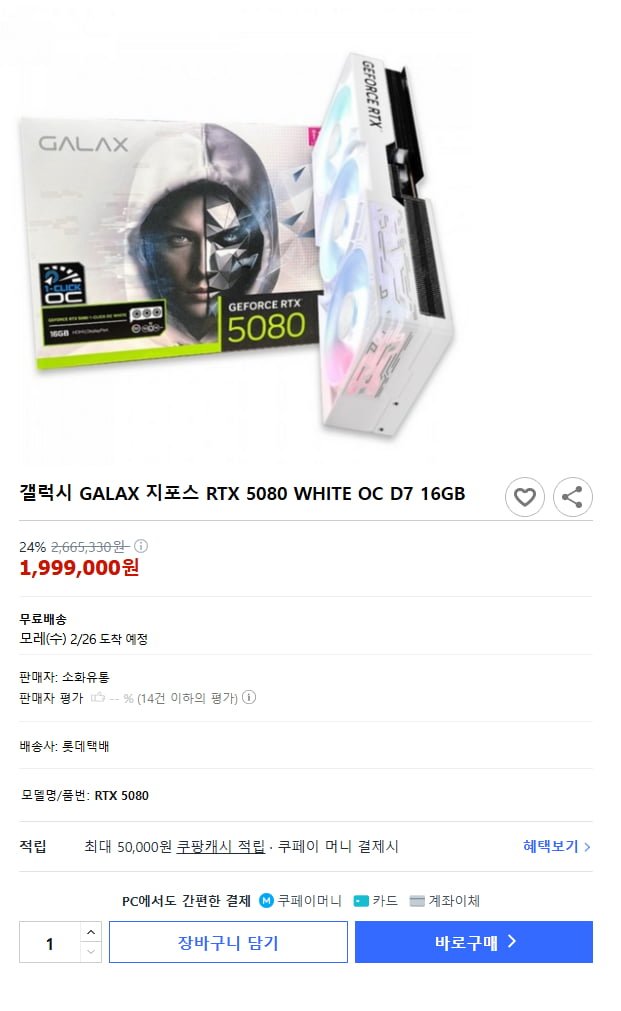Click the card payment icon
Viewport: 621px width, 1011px height.
click(x=361, y=901)
